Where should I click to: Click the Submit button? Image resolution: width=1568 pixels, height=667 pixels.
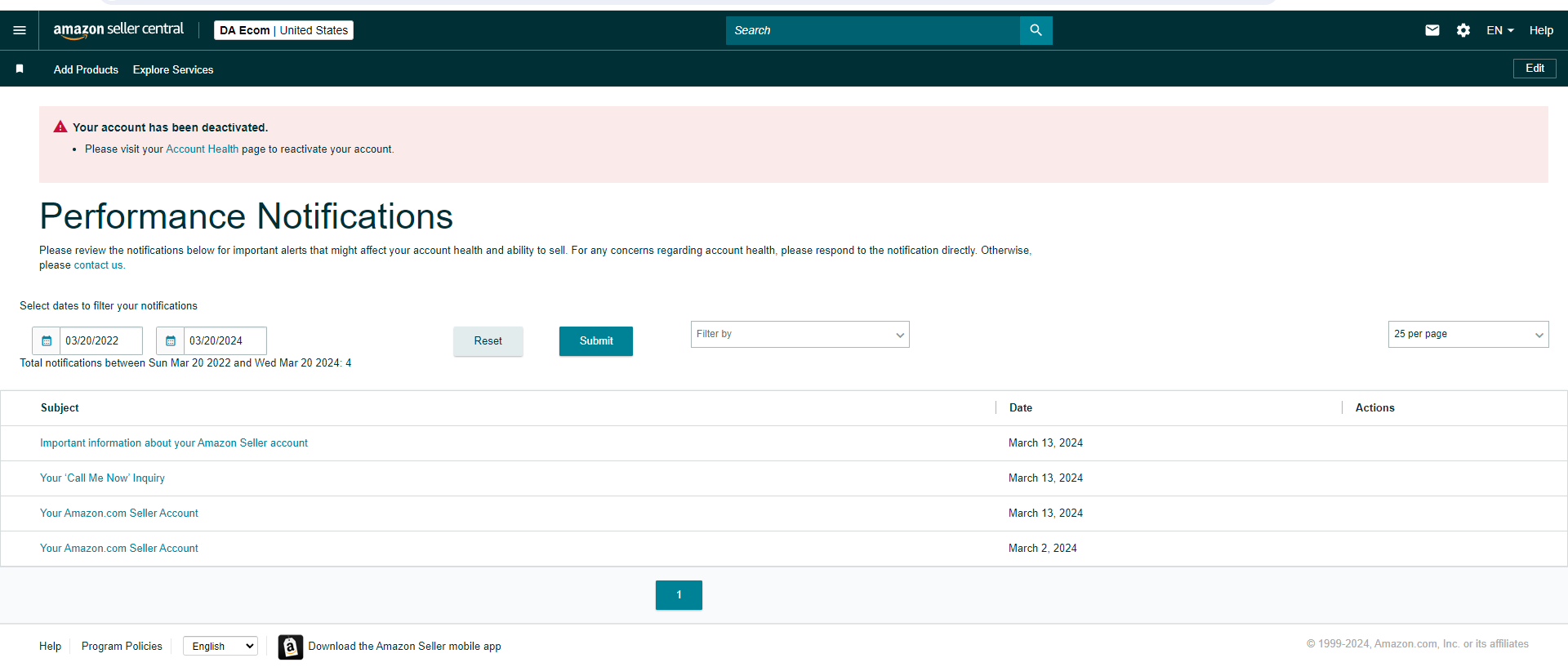coord(596,341)
